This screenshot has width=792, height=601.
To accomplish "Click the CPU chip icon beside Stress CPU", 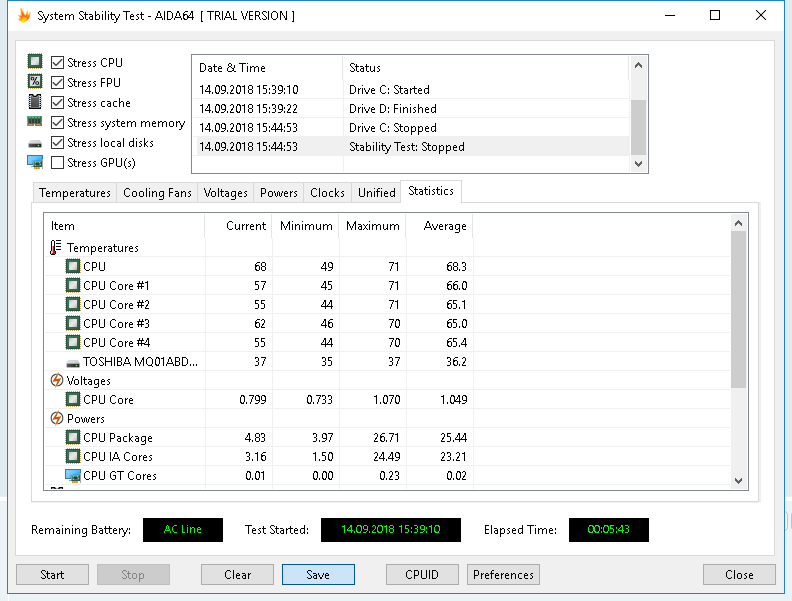I will (35, 62).
